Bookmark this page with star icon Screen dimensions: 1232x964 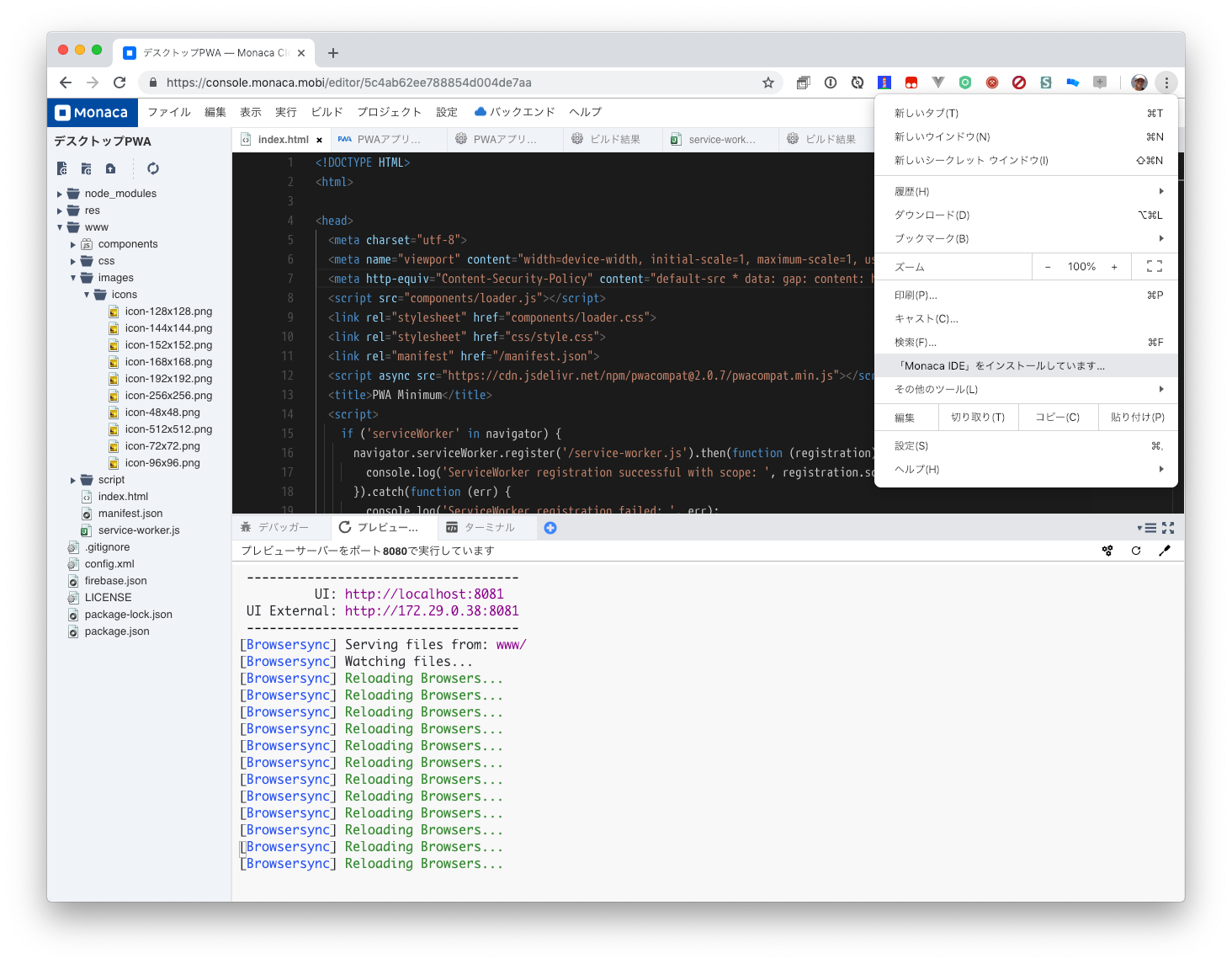pyautogui.click(x=767, y=83)
